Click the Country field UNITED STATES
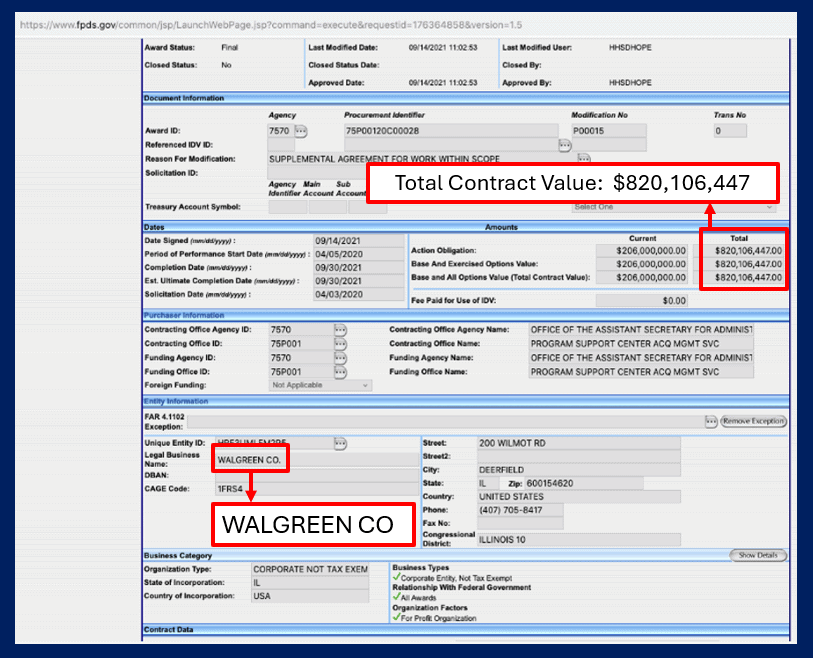Viewport: 813px width, 658px height. tap(579, 497)
